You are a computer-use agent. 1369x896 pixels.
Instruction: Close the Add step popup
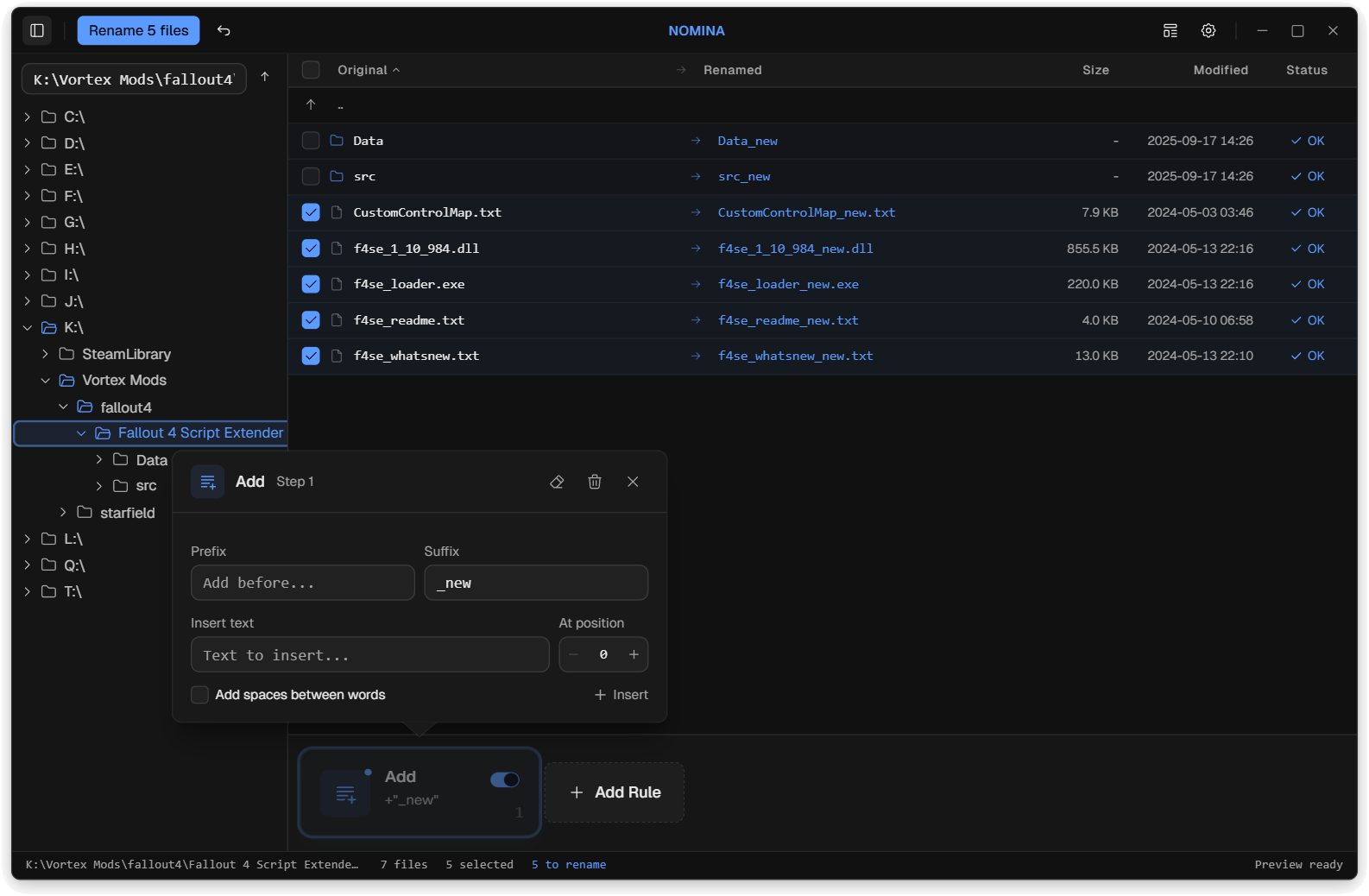(633, 482)
